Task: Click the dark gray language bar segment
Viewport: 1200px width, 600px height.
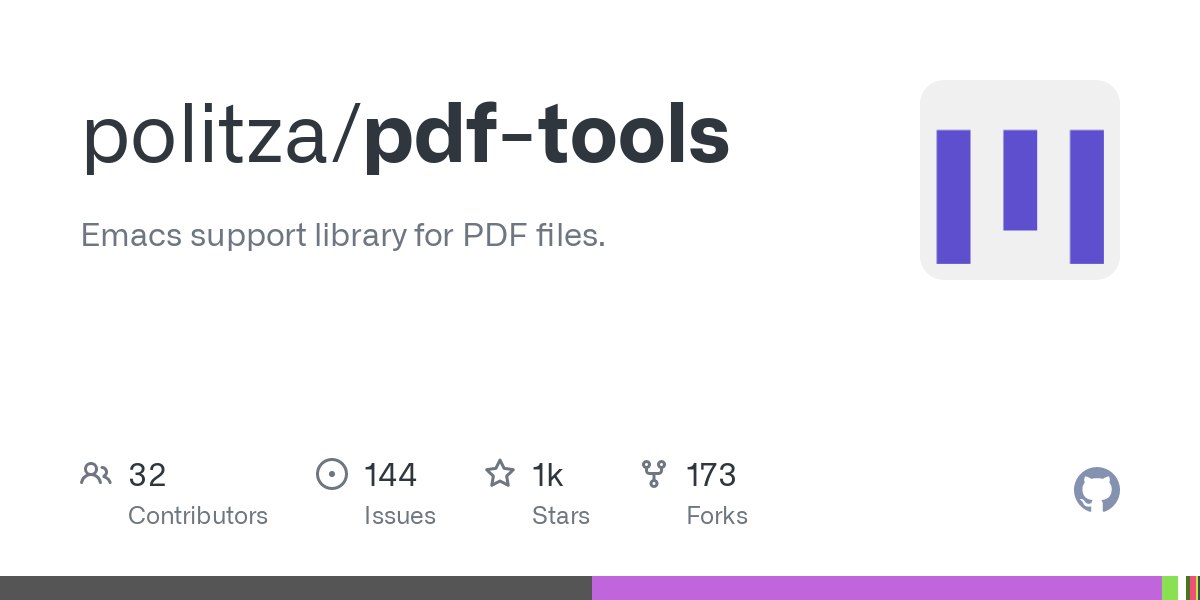Action: (296, 588)
